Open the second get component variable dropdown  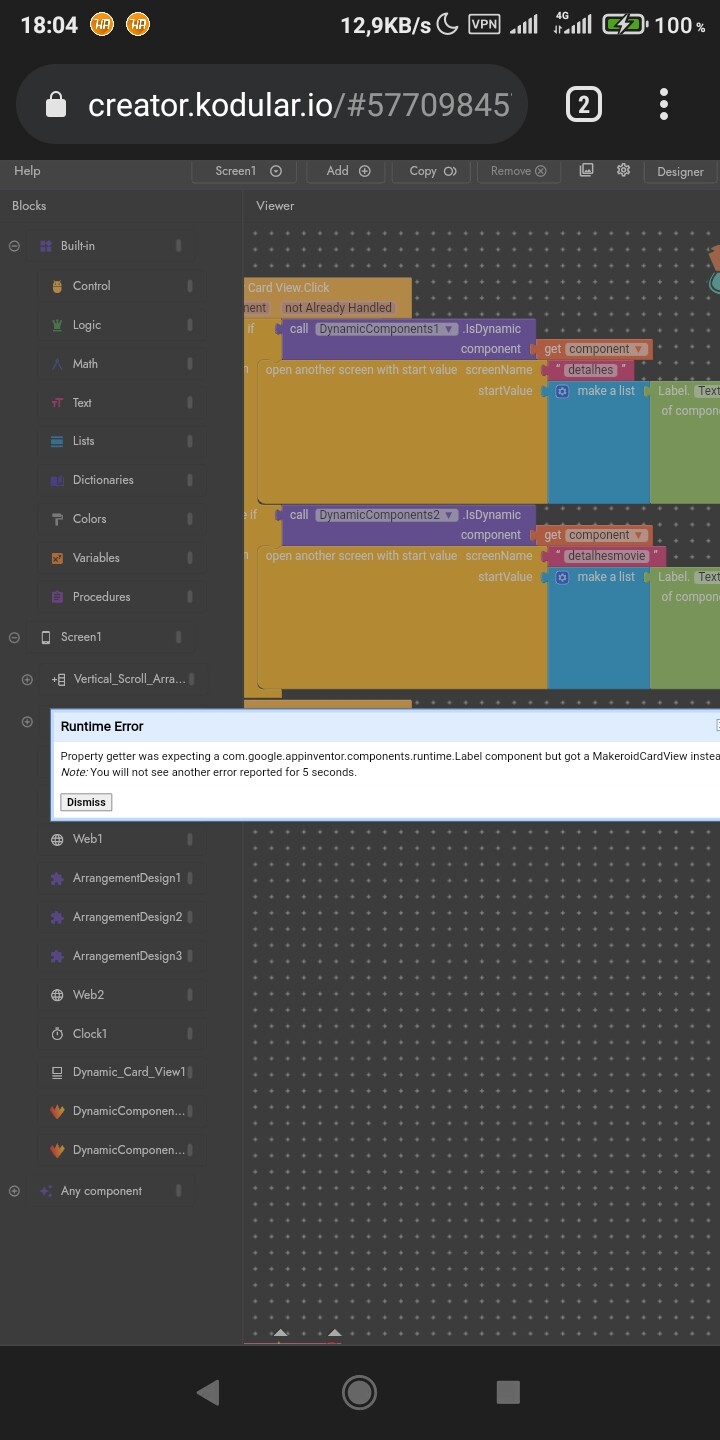point(606,535)
